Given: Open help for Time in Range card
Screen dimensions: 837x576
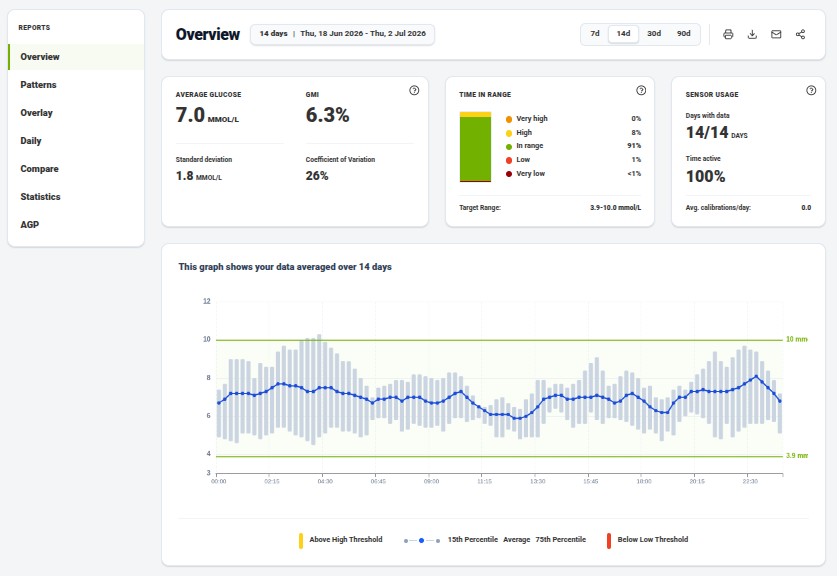Looking at the screenshot, I should (x=641, y=90).
